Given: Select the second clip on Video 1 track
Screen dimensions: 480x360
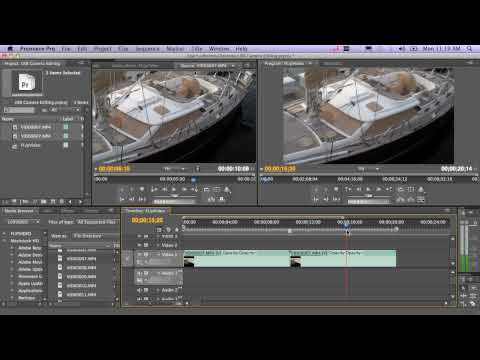Looking at the screenshot, I should (343, 259).
